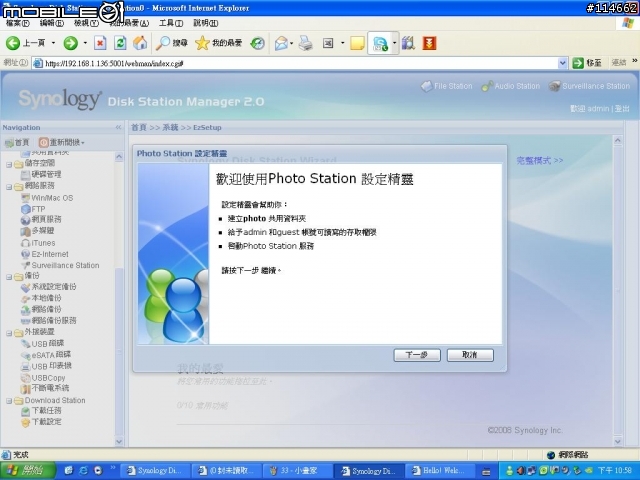Refresh the page with green arrows icon
Viewport: 640px width, 480px height.
coord(120,43)
